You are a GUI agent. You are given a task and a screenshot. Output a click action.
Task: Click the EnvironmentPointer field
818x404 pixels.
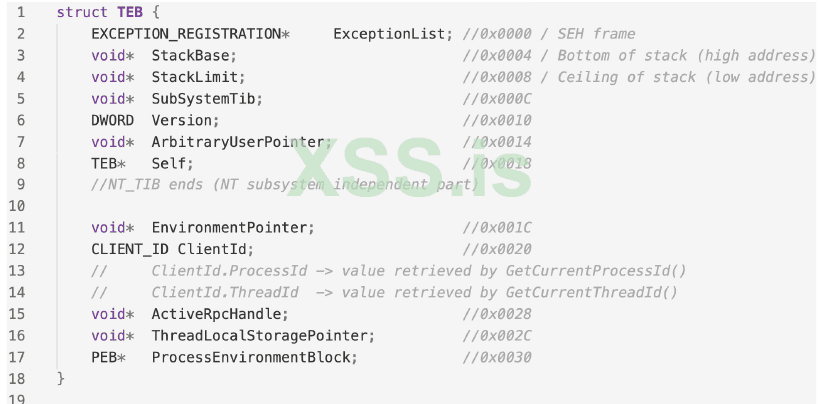click(230, 228)
